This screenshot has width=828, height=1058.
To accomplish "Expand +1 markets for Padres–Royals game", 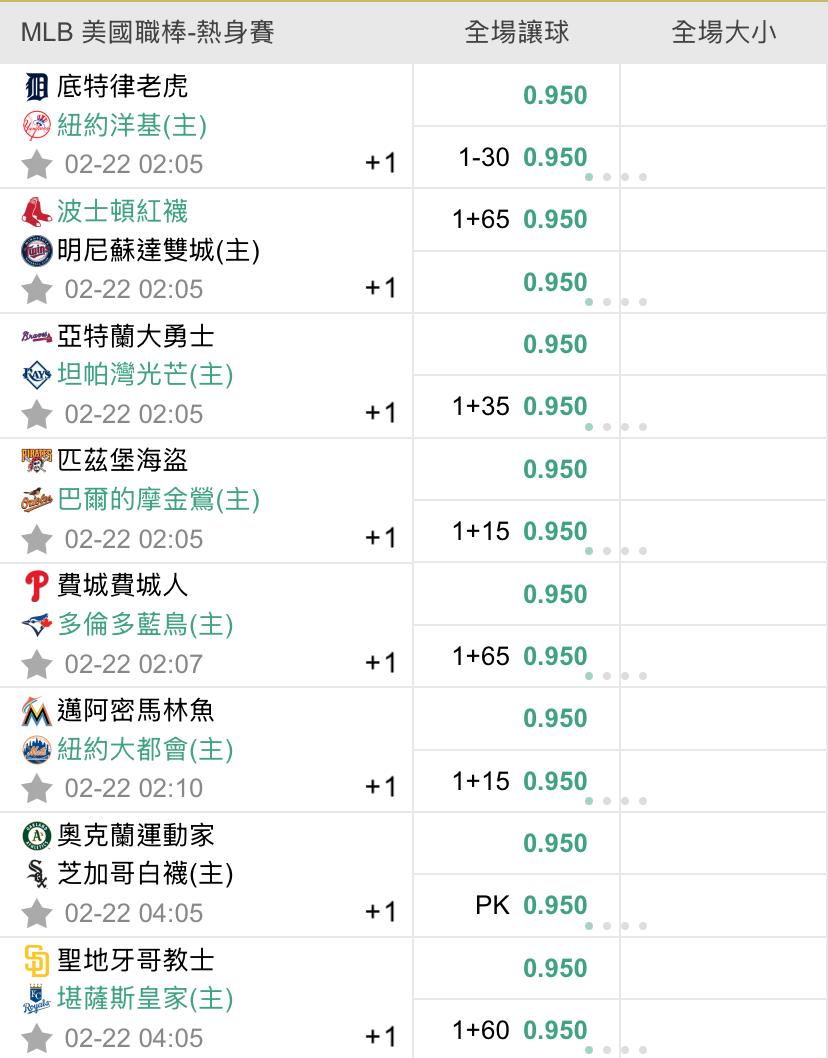I will [x=380, y=1037].
